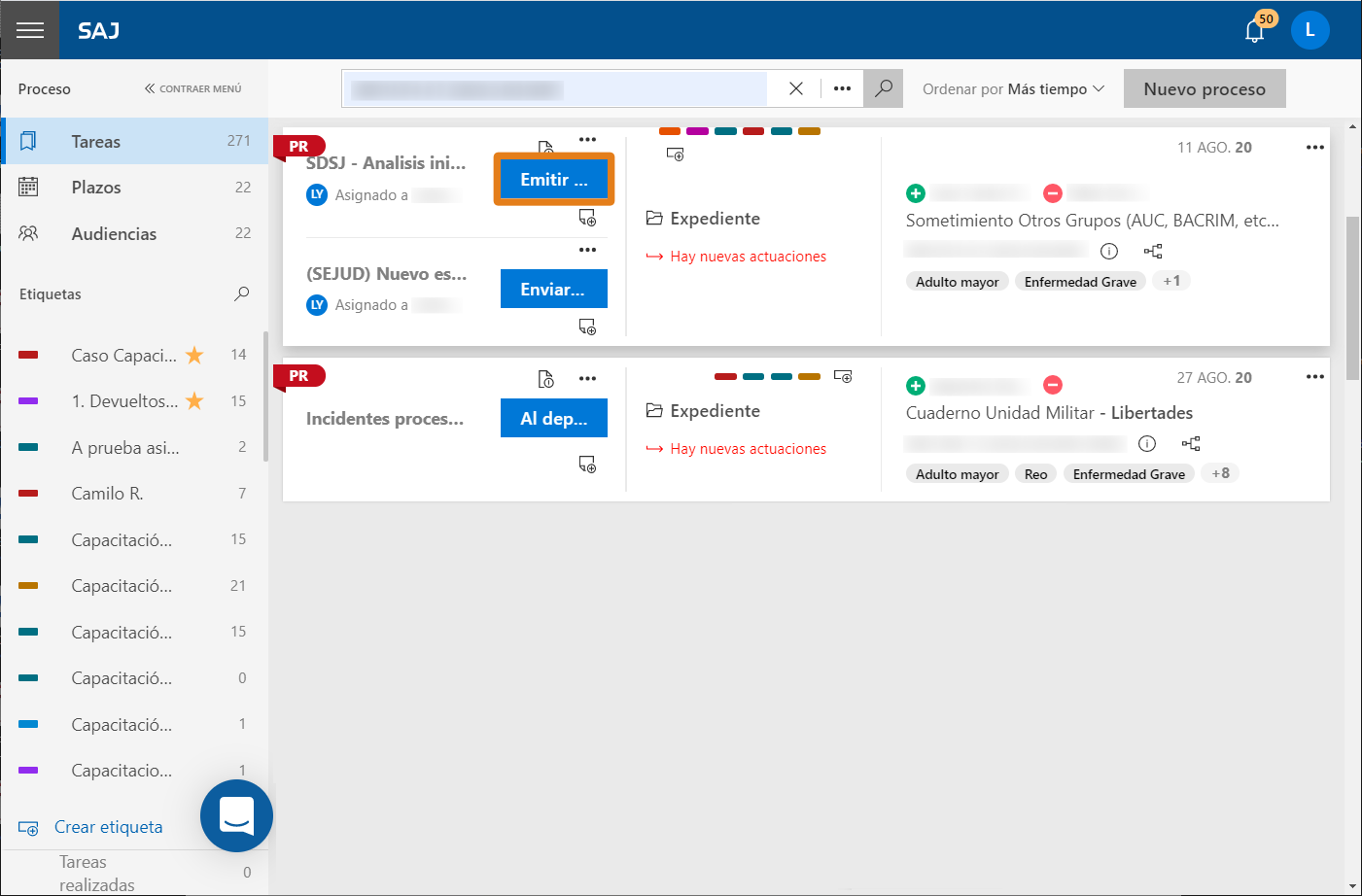Open the chat support bubble
This screenshot has height=896, width=1362.
(x=236, y=816)
